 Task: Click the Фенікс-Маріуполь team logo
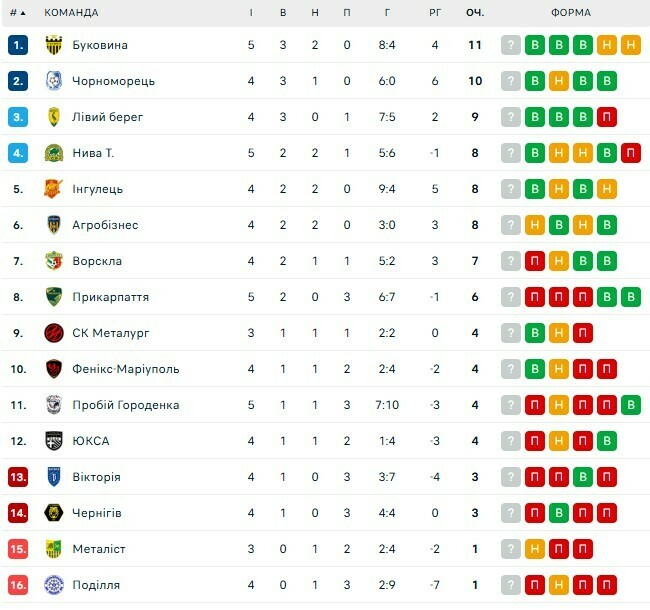pos(54,369)
